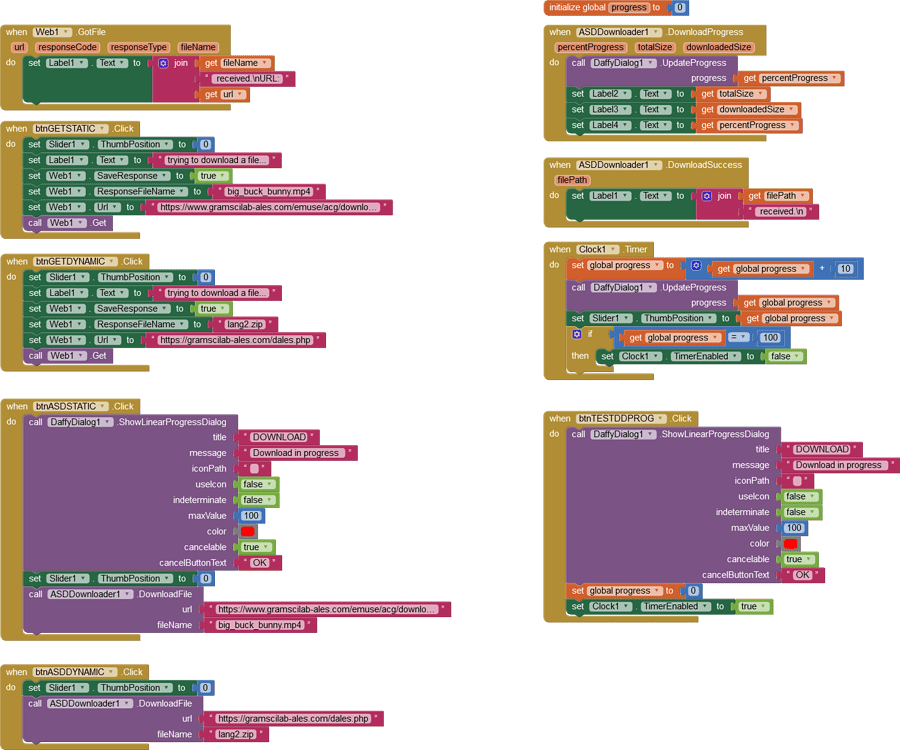The image size is (900, 750).
Task: Pick the red color block in btnASDSTATIC.Click
Action: pos(247,531)
